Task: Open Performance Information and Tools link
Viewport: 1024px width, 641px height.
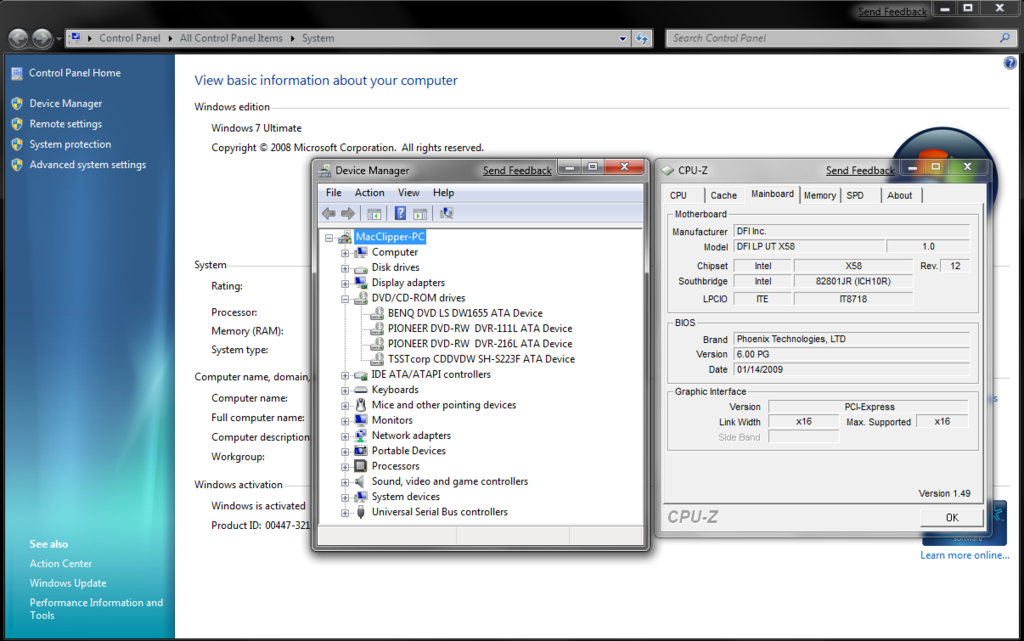Action: pos(96,608)
